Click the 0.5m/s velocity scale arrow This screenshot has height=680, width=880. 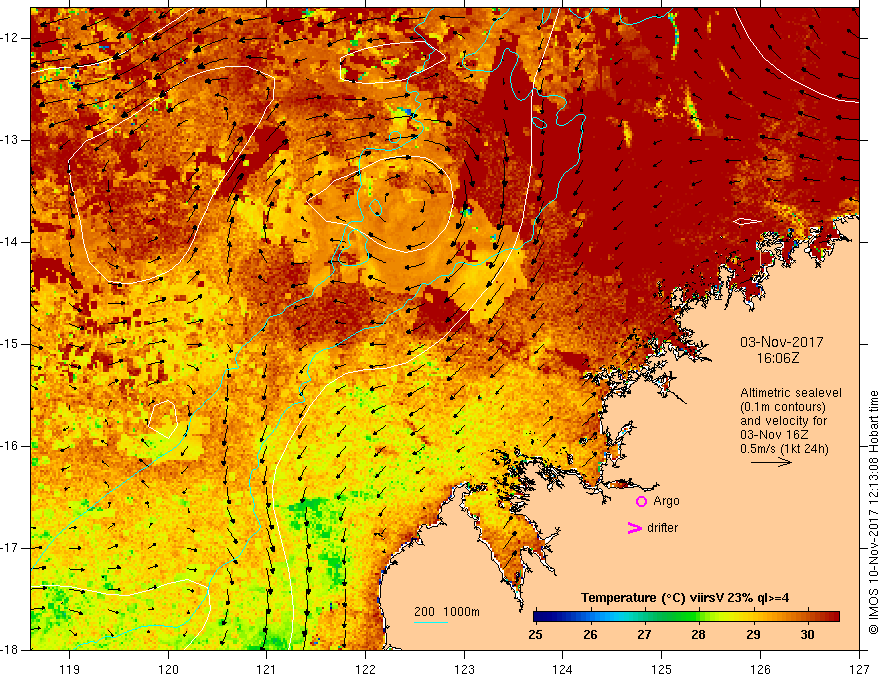(x=771, y=462)
